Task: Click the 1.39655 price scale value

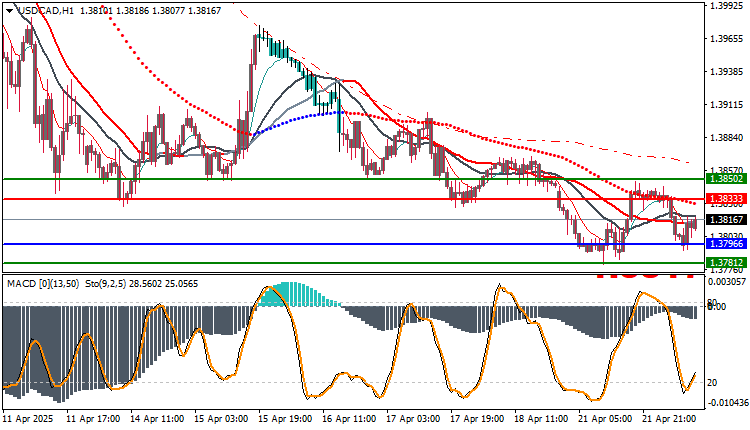Action: click(x=727, y=39)
